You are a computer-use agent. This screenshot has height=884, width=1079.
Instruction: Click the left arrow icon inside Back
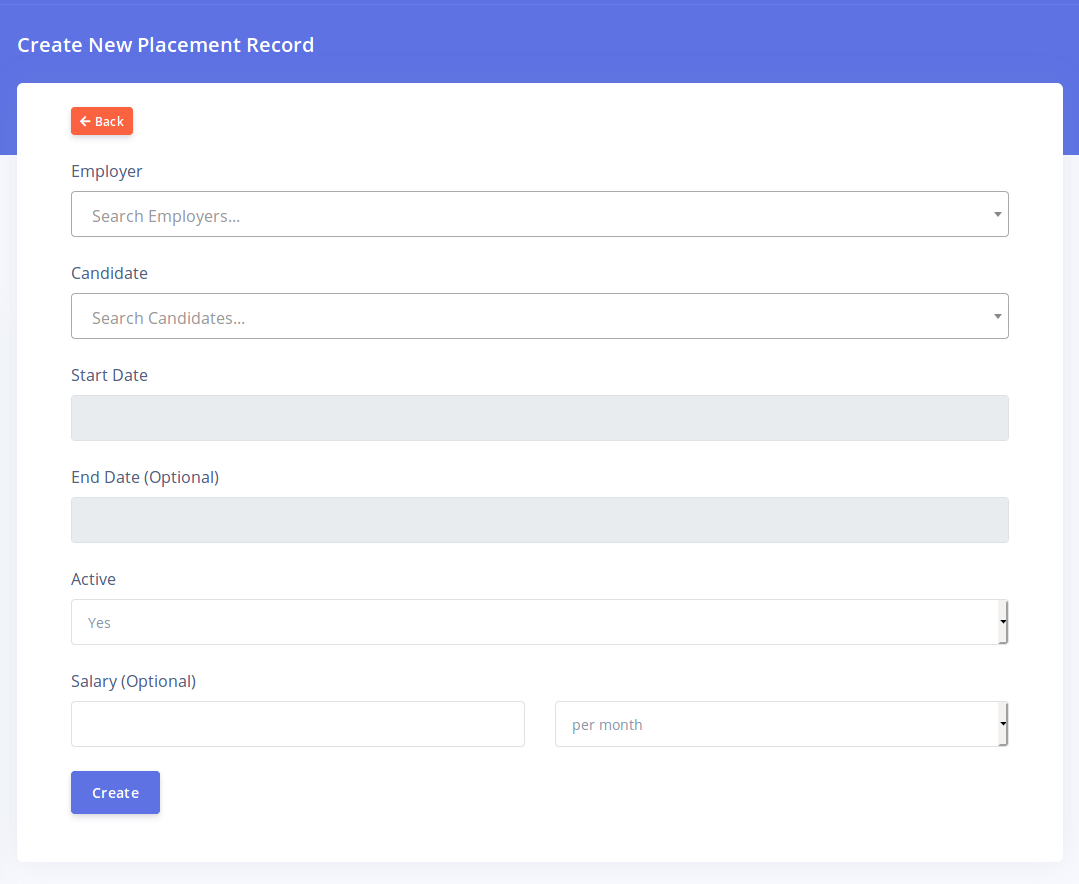click(85, 121)
